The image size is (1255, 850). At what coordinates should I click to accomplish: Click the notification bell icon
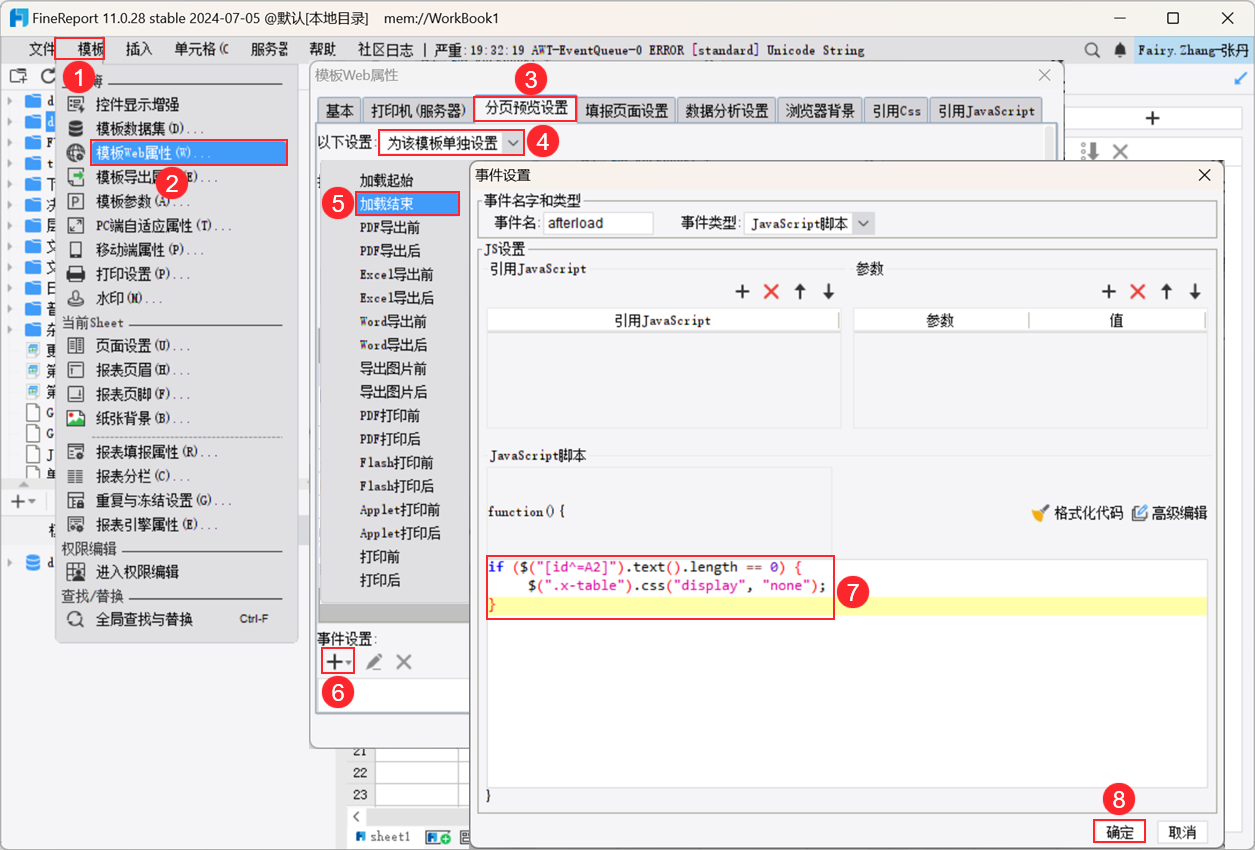point(1119,49)
